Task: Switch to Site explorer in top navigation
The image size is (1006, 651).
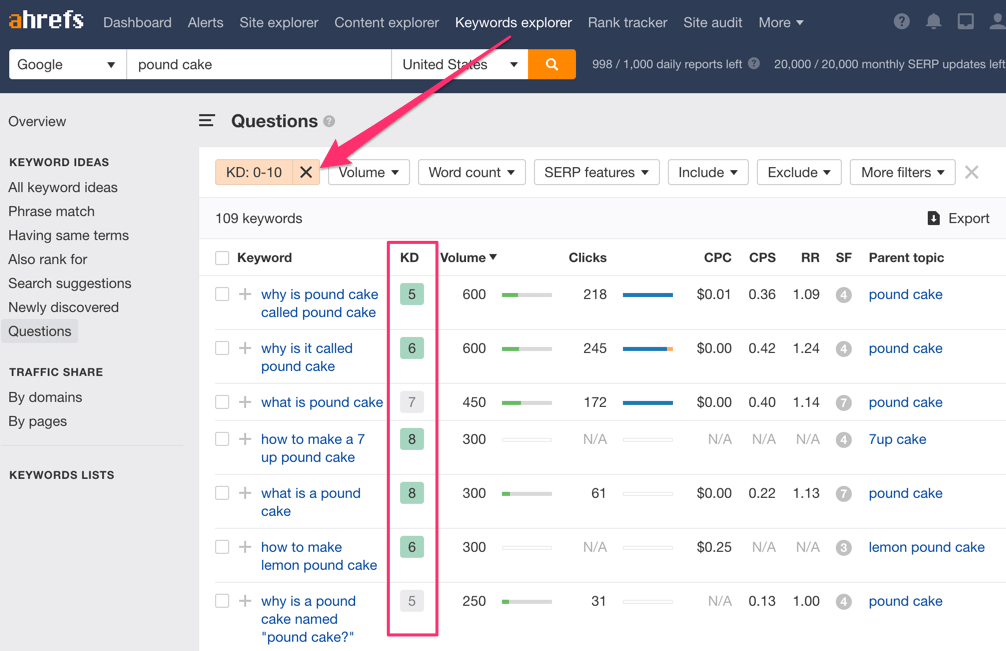Action: tap(278, 22)
